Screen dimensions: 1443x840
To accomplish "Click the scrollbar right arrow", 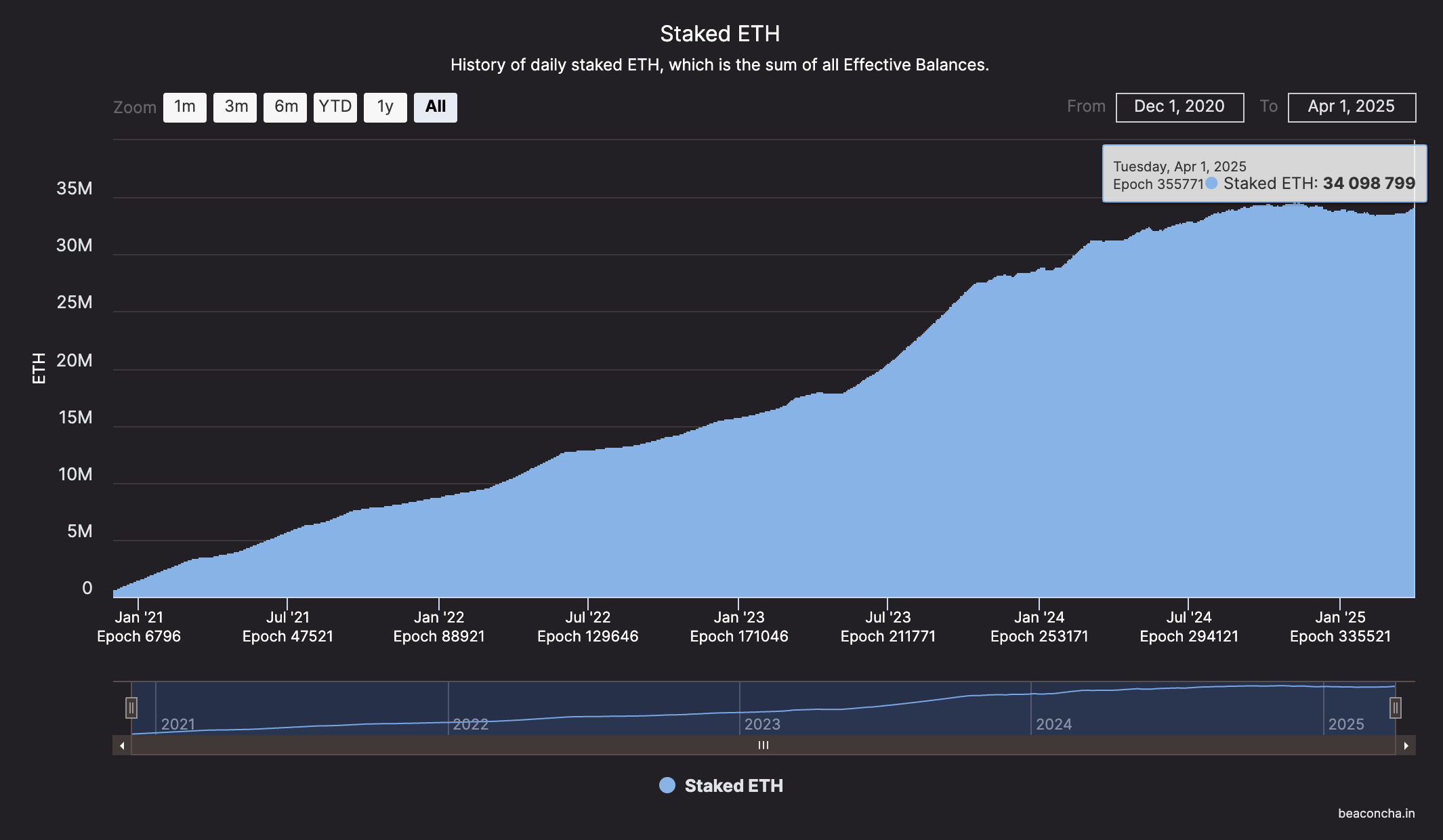I will tap(1406, 745).
